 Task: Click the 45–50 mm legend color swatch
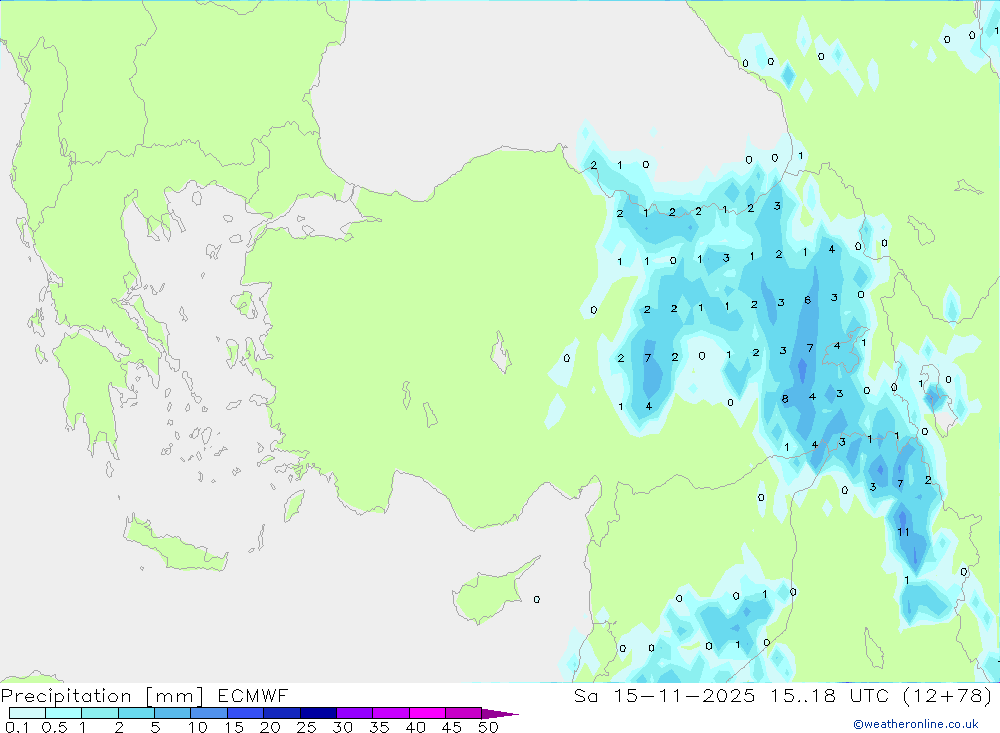(463, 713)
